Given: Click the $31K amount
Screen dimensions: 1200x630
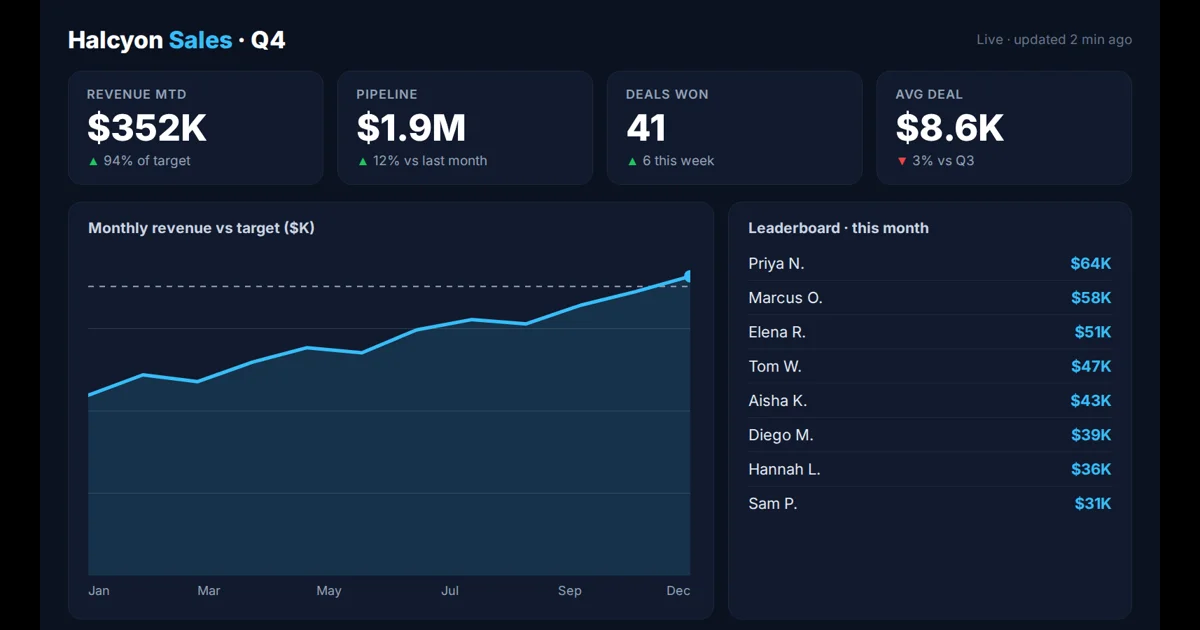Looking at the screenshot, I should coord(1093,504).
